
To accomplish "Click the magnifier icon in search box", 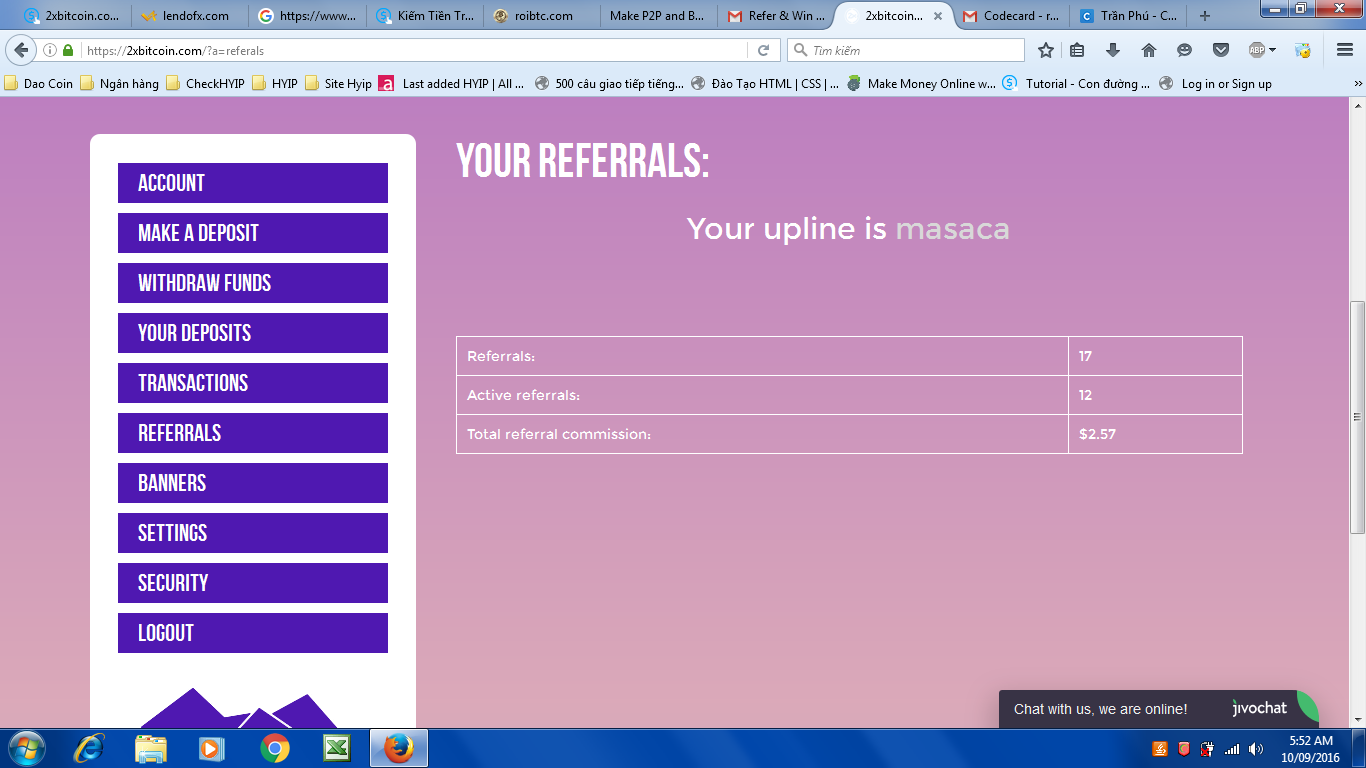I will (800, 50).
